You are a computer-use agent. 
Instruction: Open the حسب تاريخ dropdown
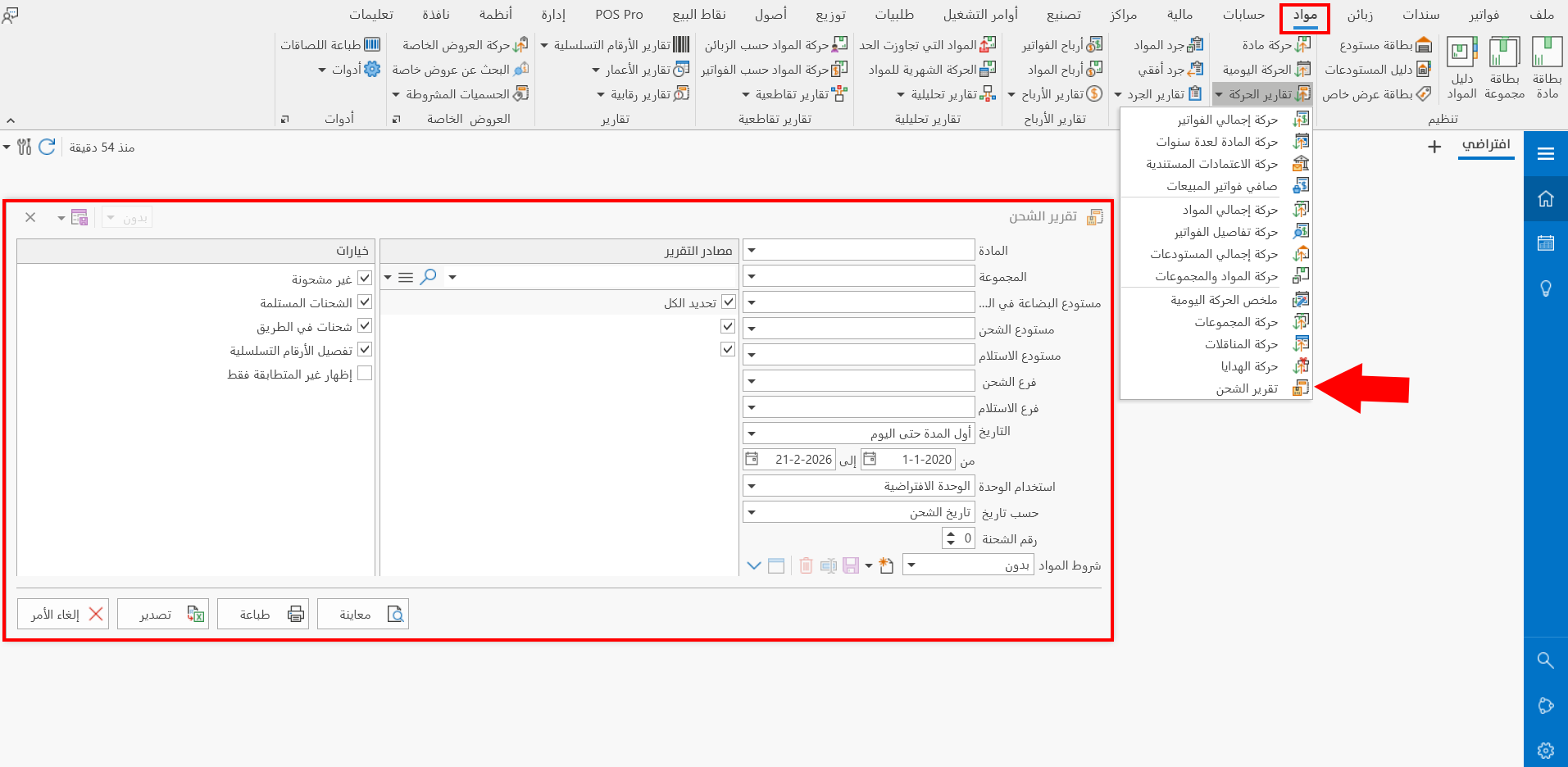pyautogui.click(x=751, y=511)
